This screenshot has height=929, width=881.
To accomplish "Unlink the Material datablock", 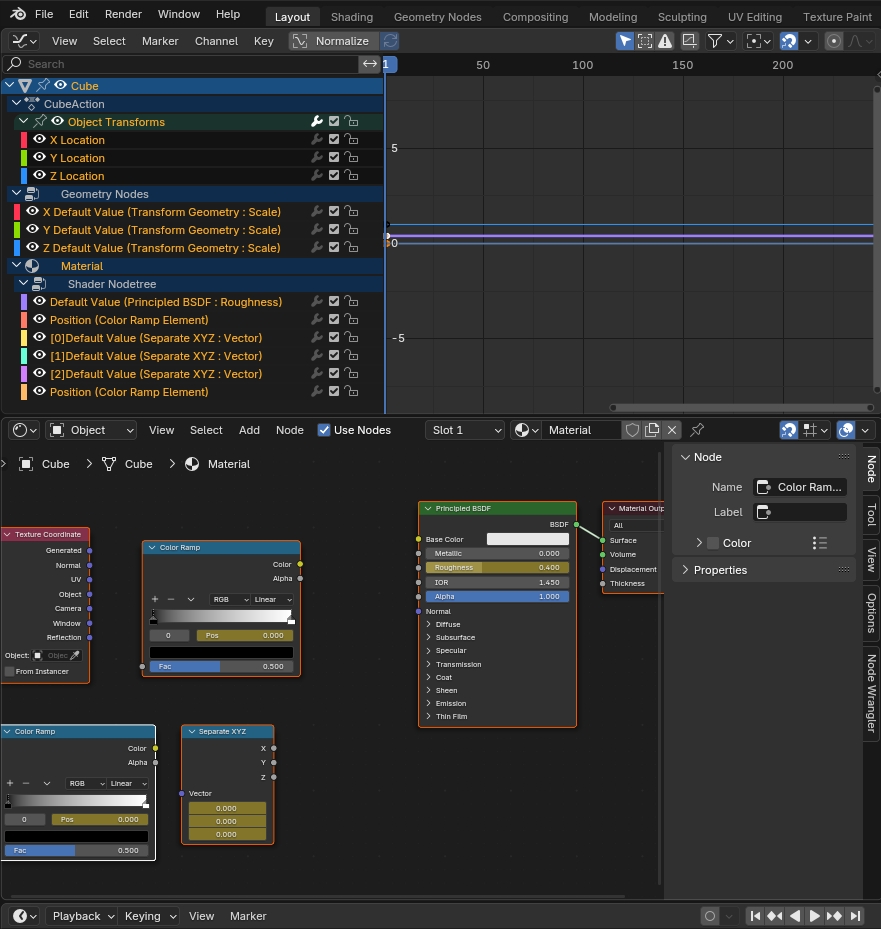I will click(672, 430).
